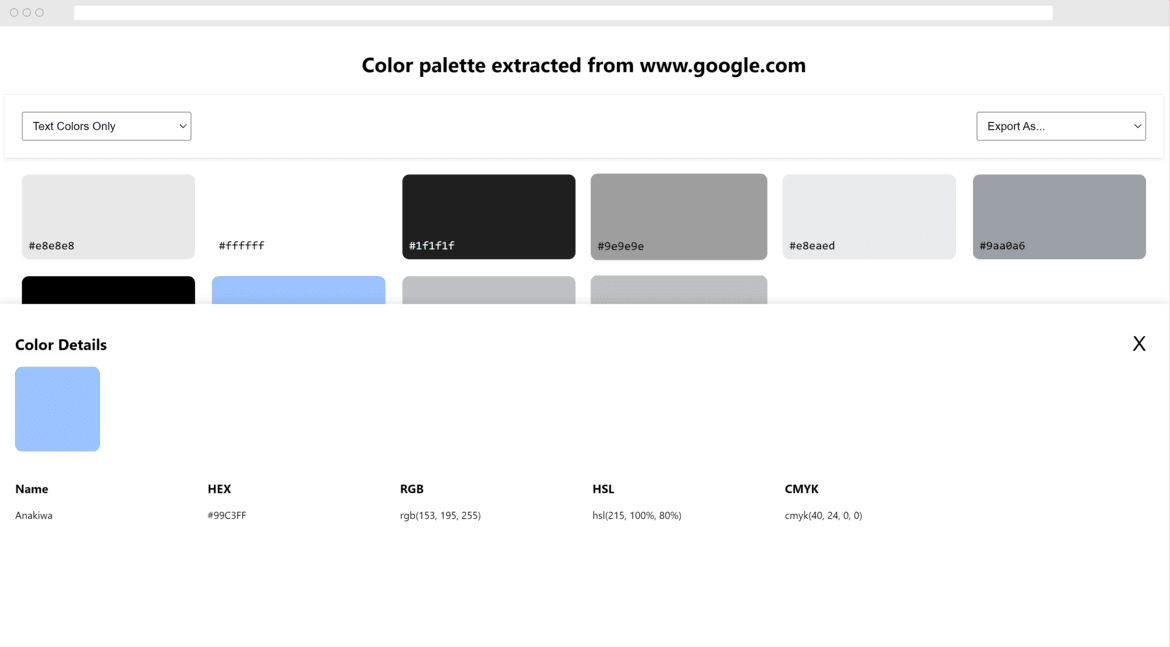Select the #ffffff color swatch
This screenshot has height=647, width=1170.
[x=298, y=216]
